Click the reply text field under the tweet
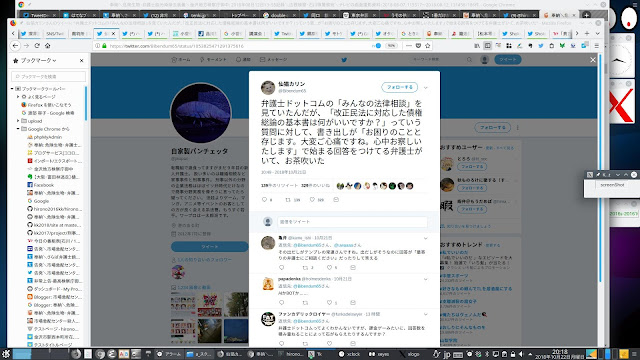Screen dimensions: 640x360 coord(352,222)
